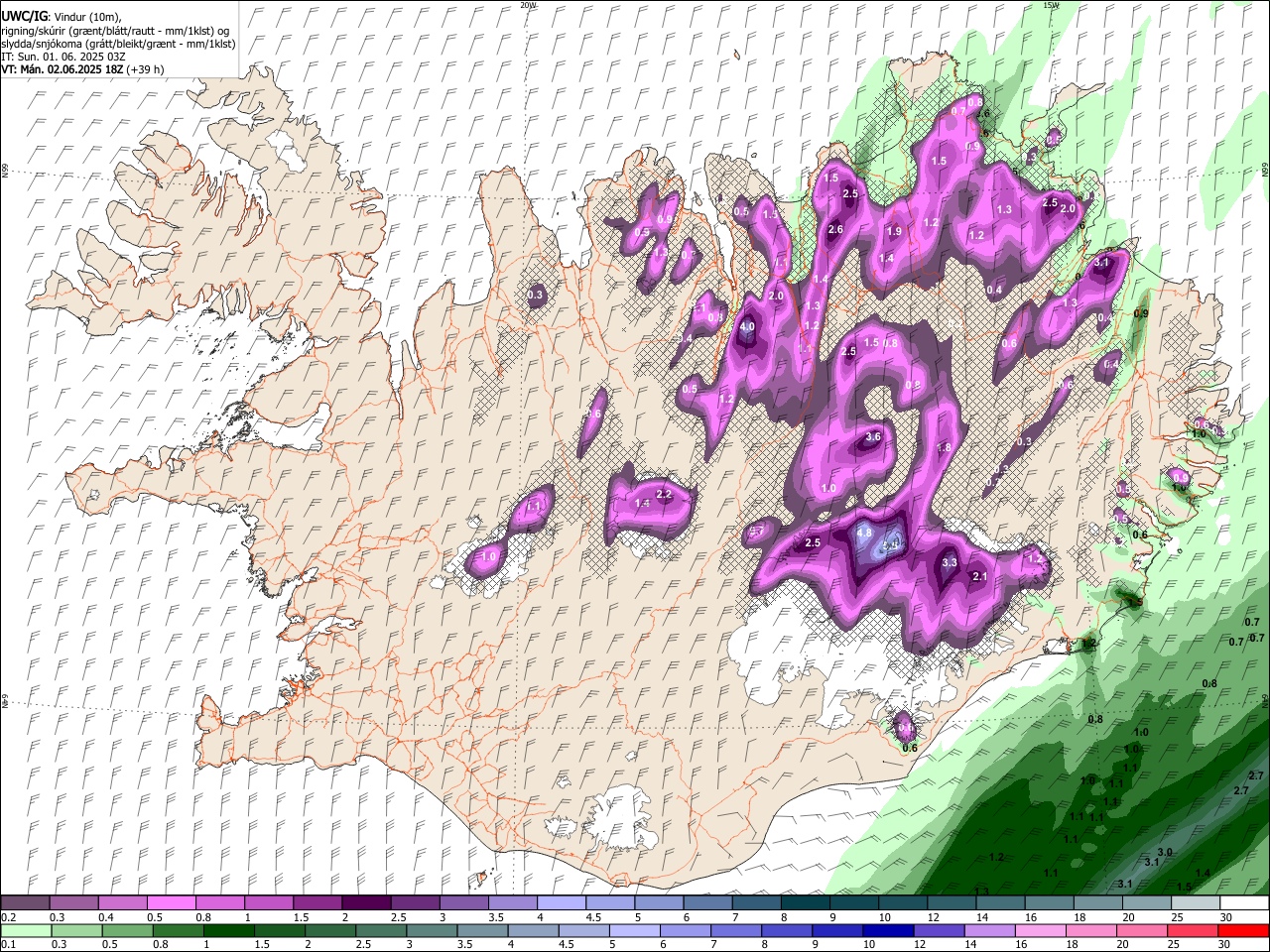Click the 'UWC/IG: Vindur (10m)' title line
This screenshot has width=1270, height=952.
pos(61,17)
